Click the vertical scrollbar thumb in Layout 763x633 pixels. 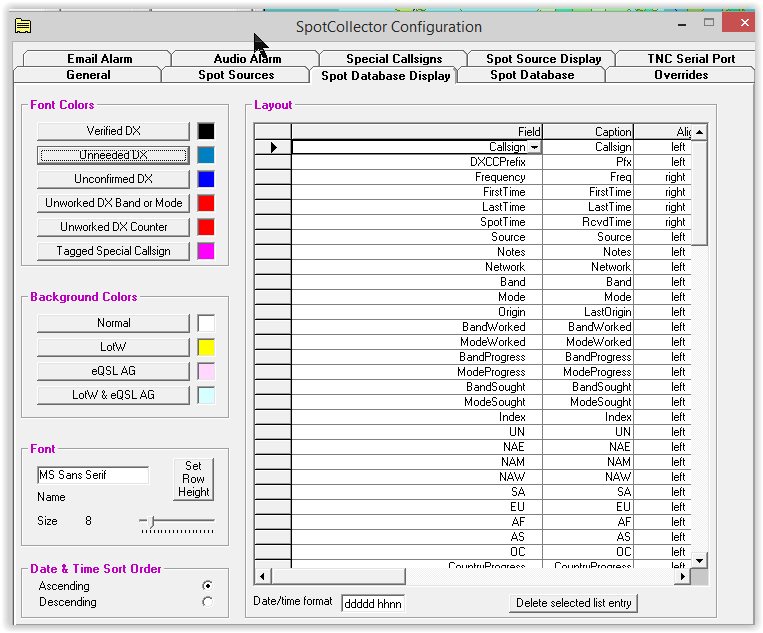(x=699, y=193)
